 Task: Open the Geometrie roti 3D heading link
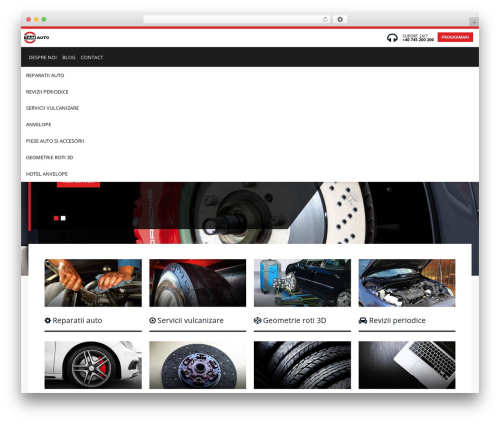pos(294,320)
